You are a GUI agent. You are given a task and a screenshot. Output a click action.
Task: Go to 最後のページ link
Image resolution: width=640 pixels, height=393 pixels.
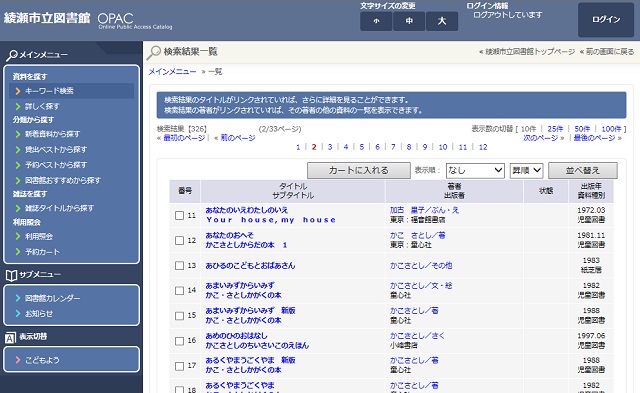595,138
